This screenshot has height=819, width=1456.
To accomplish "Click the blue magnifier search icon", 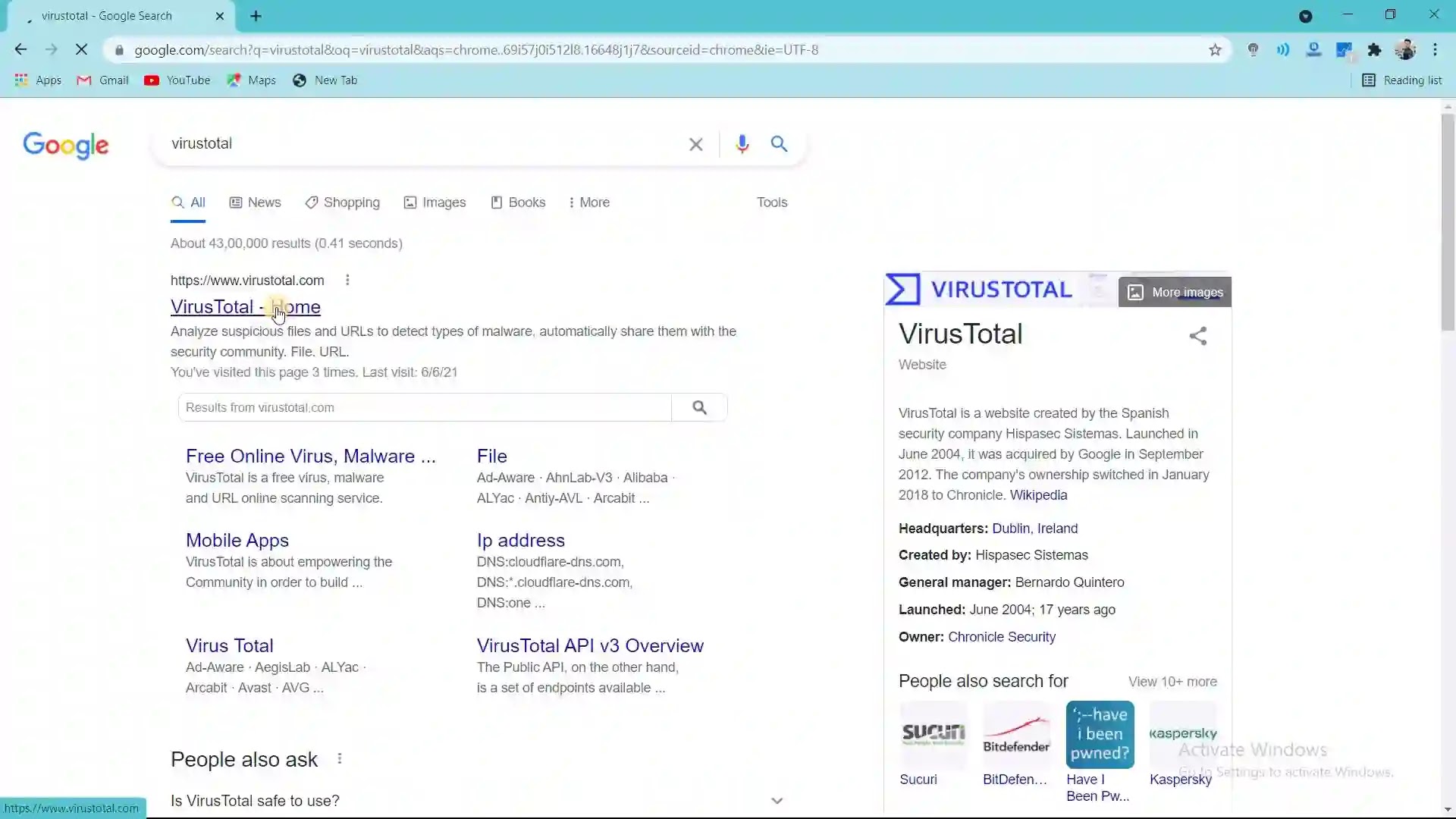I will coord(779,143).
